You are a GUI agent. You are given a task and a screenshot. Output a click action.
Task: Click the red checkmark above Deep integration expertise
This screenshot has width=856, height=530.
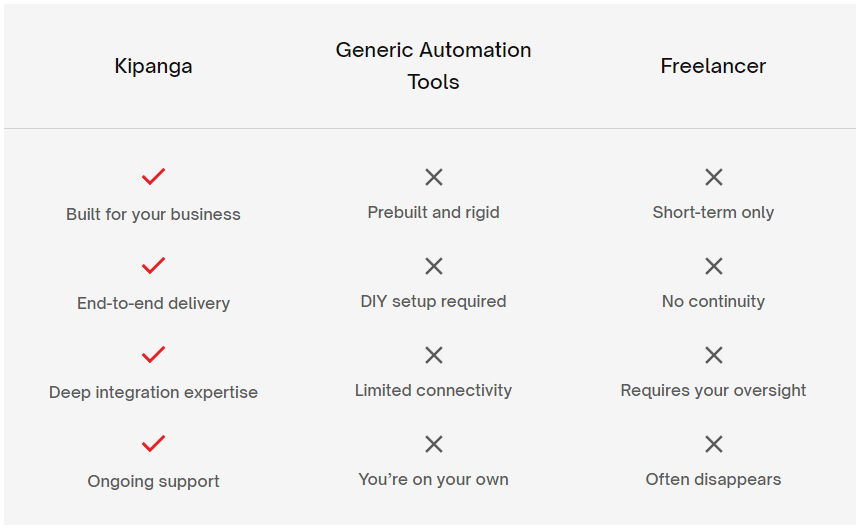(x=153, y=355)
